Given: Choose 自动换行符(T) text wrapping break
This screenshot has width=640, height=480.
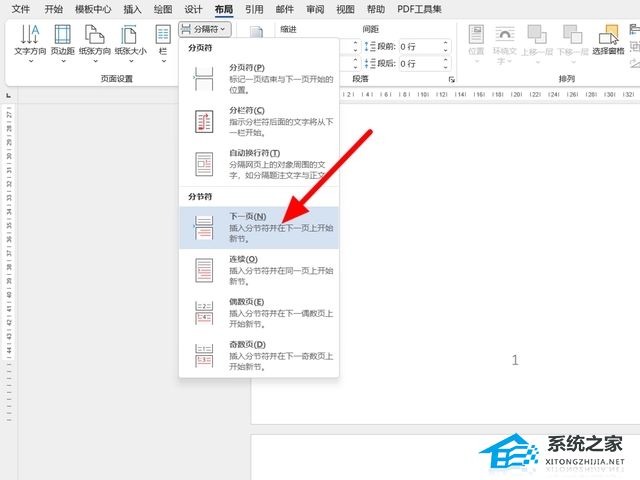Looking at the screenshot, I should pos(259,164).
